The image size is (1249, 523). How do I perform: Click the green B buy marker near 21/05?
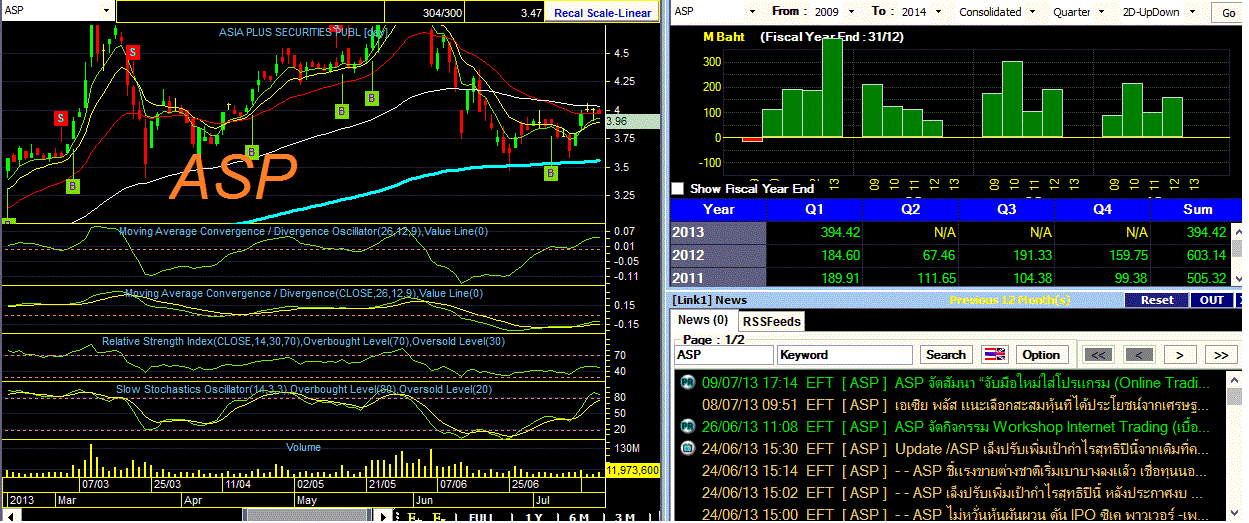click(x=371, y=98)
